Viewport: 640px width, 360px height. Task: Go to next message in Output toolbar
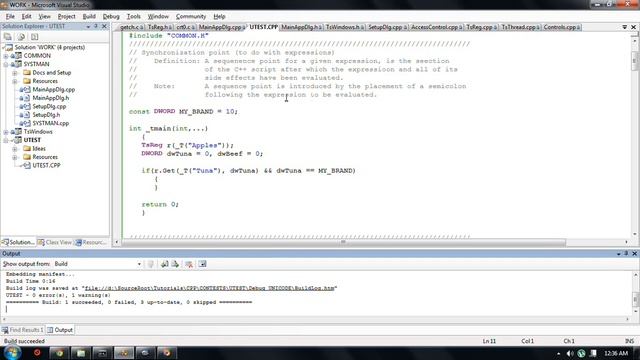(x=175, y=264)
